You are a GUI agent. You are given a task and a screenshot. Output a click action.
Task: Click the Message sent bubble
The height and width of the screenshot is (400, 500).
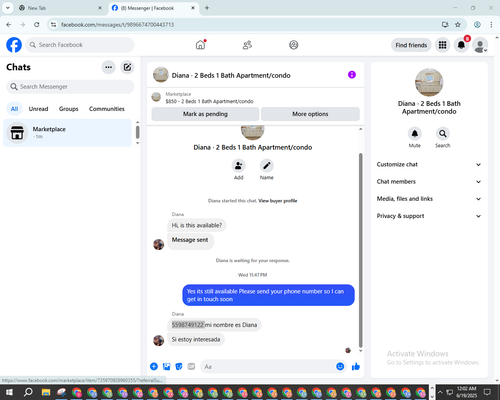pos(190,241)
